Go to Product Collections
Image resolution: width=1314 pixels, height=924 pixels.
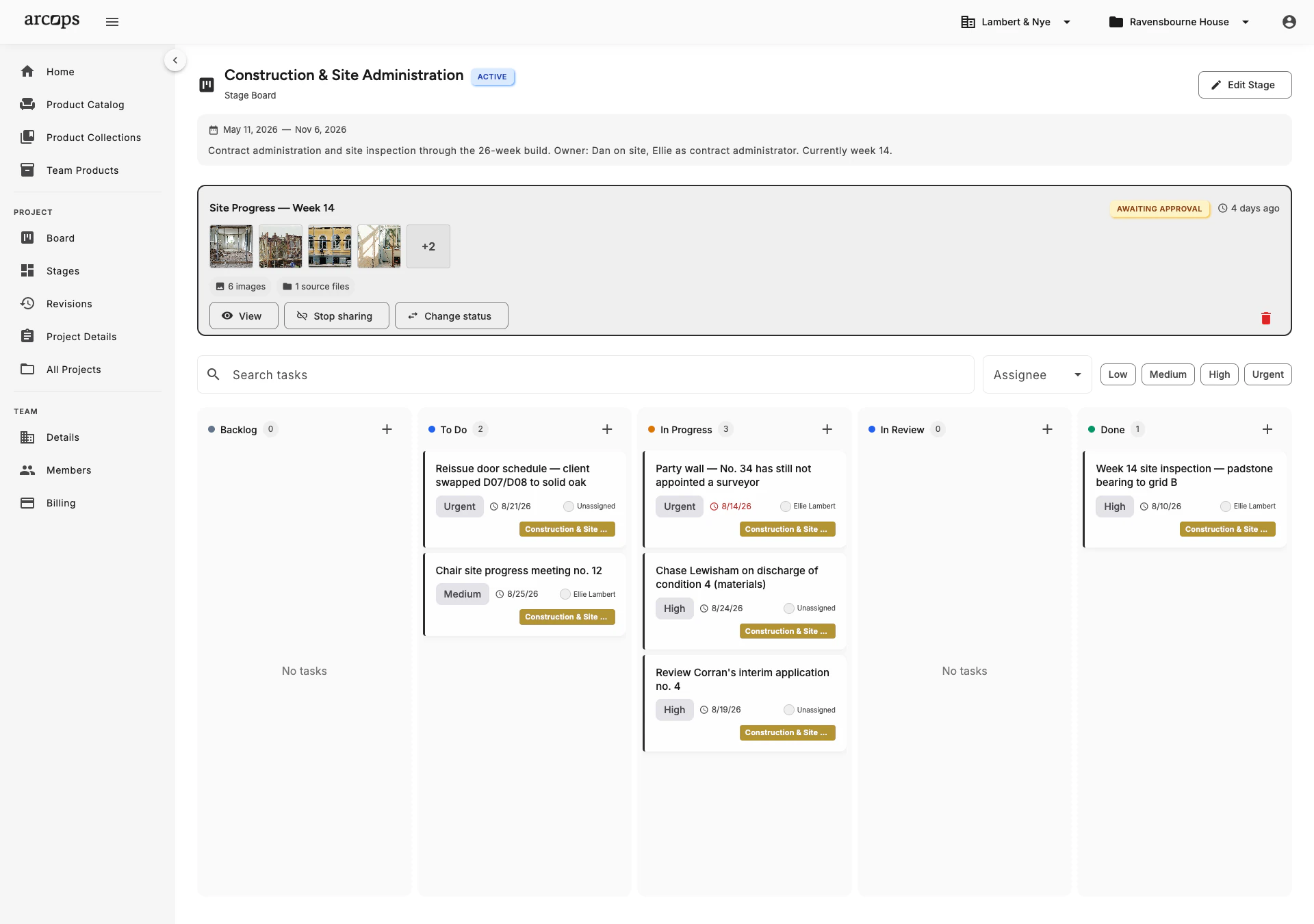pyautogui.click(x=88, y=138)
